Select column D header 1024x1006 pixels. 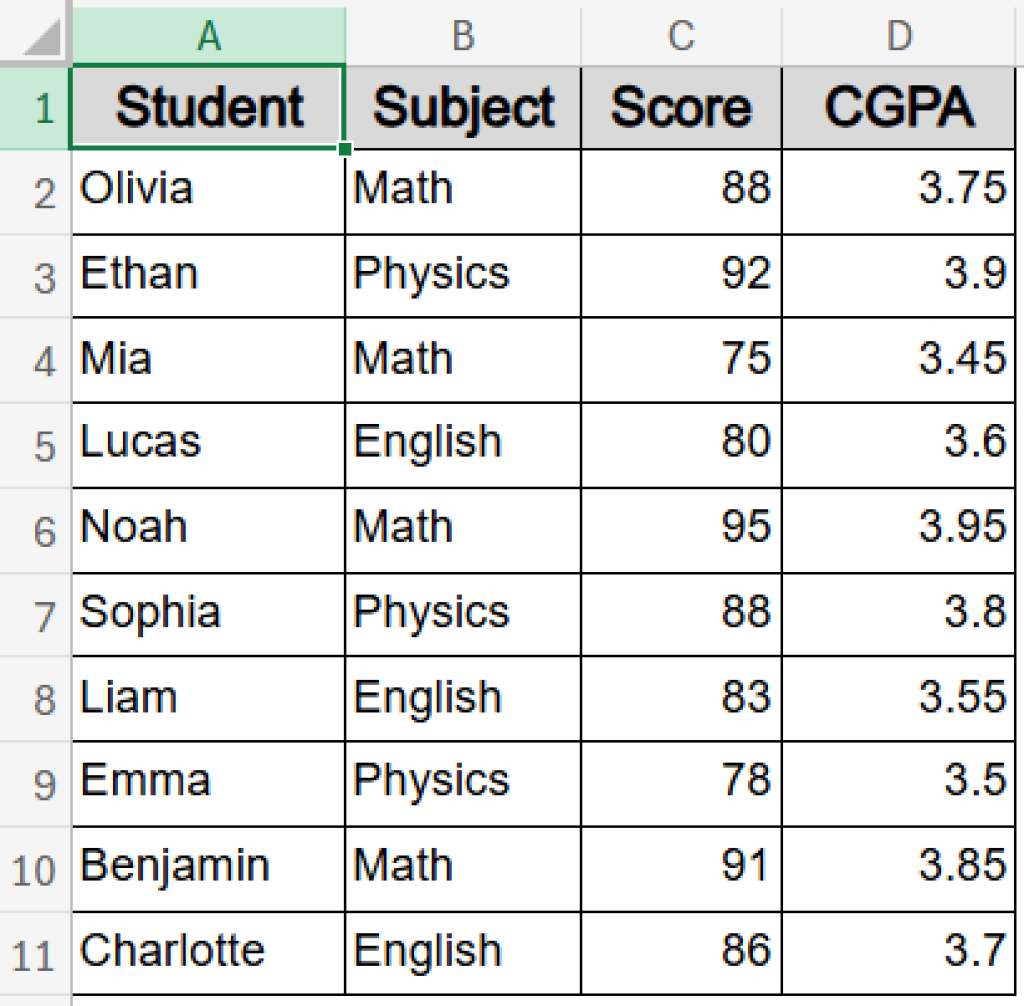pyautogui.click(x=899, y=35)
